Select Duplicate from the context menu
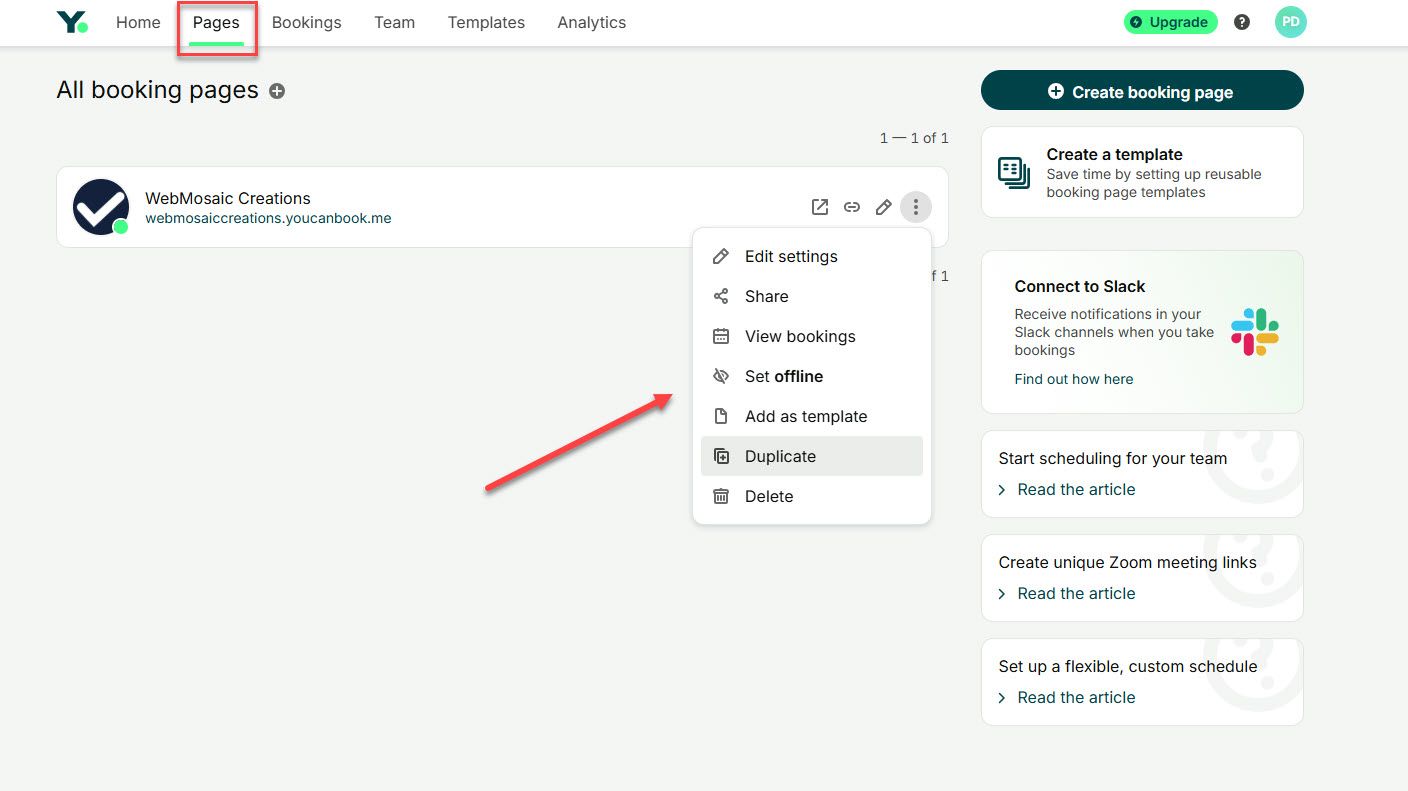 [781, 456]
